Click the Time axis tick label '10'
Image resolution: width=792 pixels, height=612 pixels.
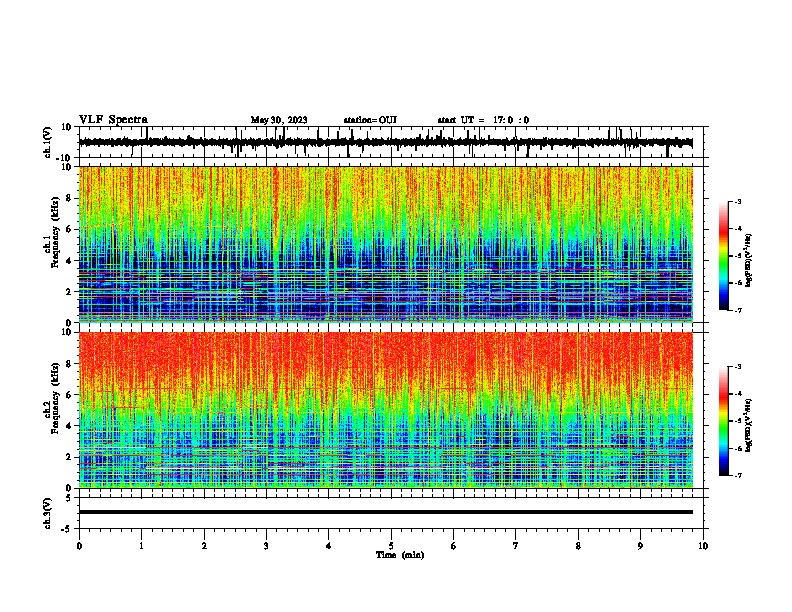[x=703, y=546]
